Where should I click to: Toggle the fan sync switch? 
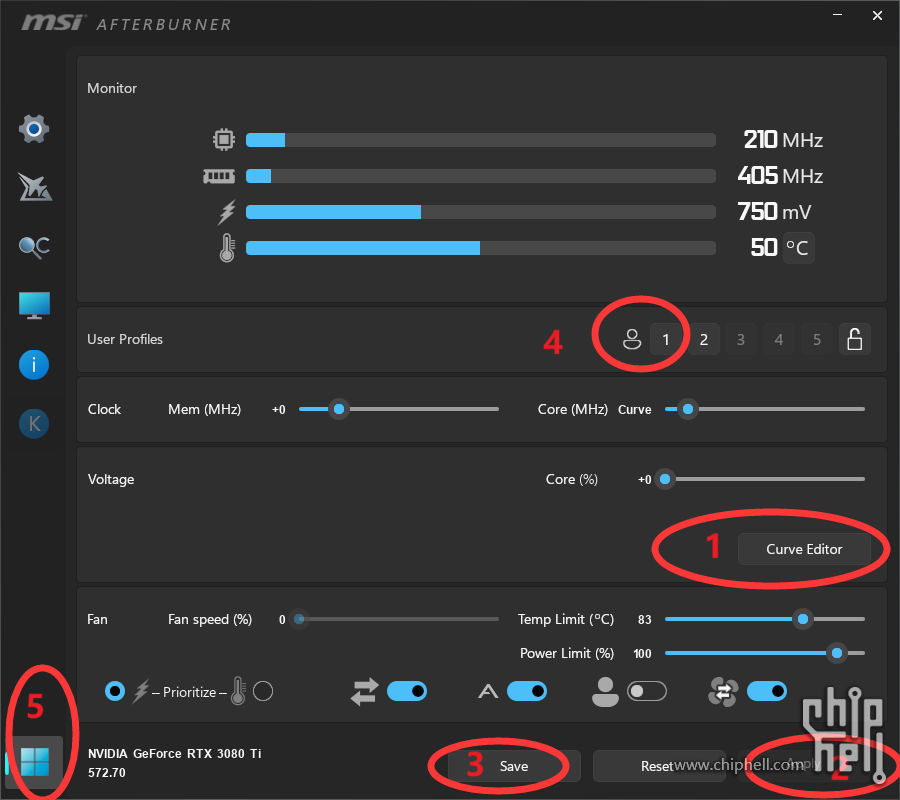[767, 692]
